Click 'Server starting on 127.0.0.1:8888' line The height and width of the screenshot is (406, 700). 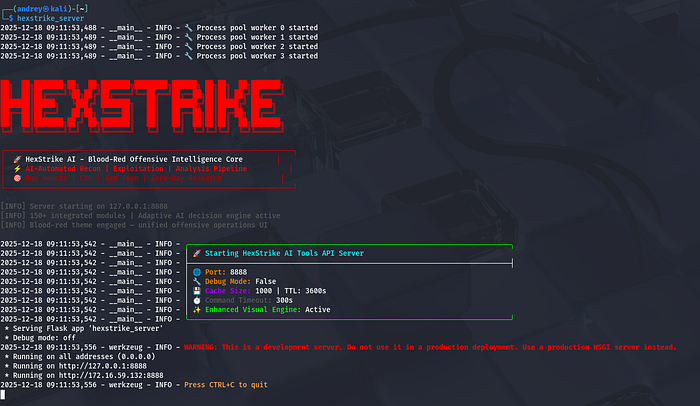coord(84,206)
